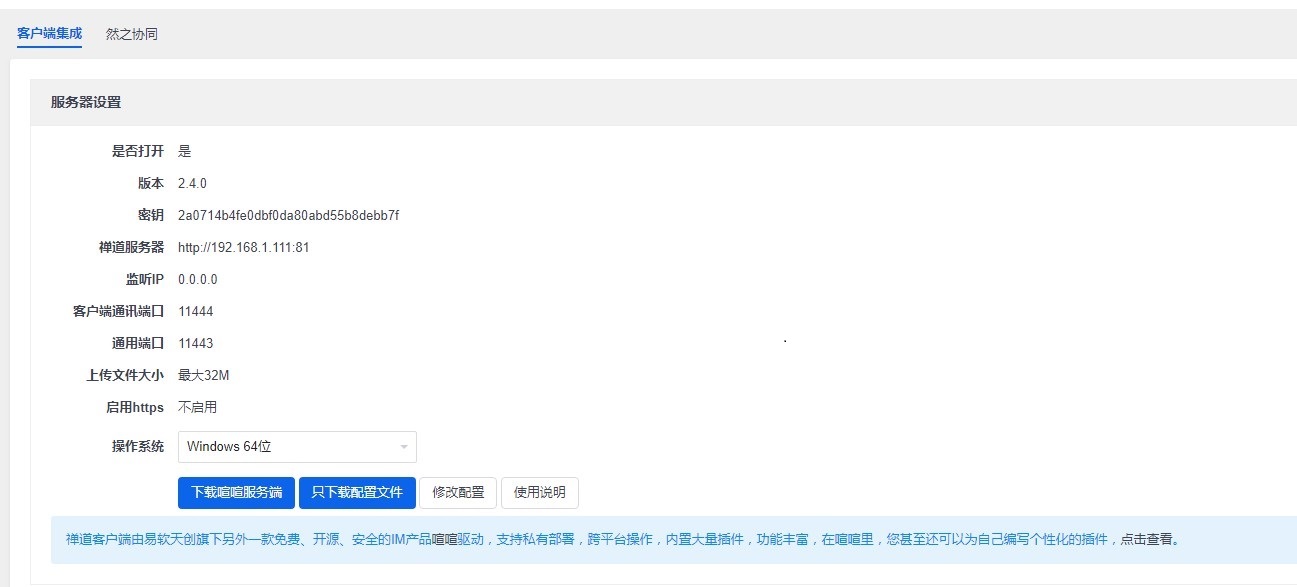Open the 使用说明 instructions
The height and width of the screenshot is (587, 1297).
click(x=541, y=492)
